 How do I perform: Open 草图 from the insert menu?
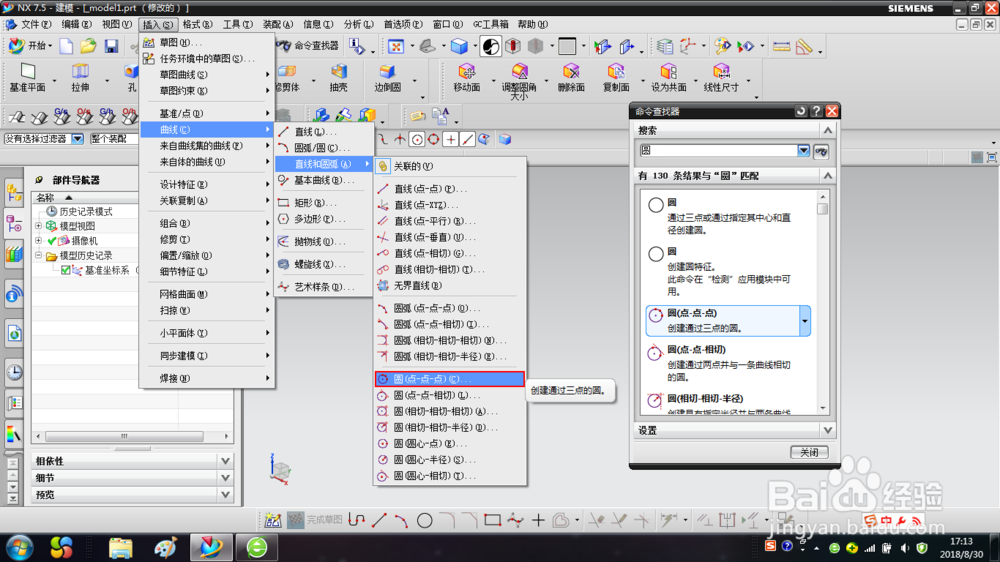207,42
